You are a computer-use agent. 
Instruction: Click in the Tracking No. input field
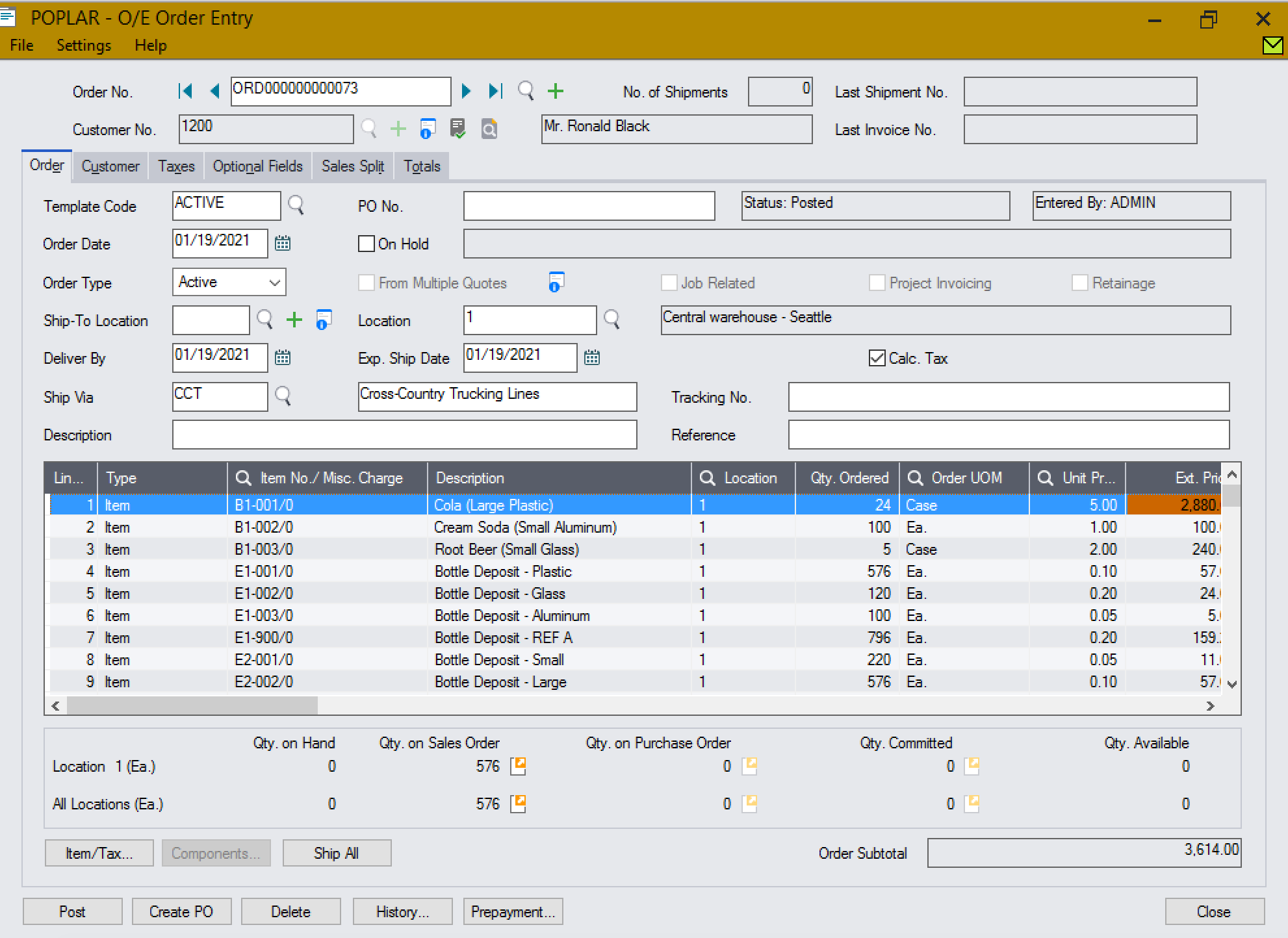click(1009, 397)
